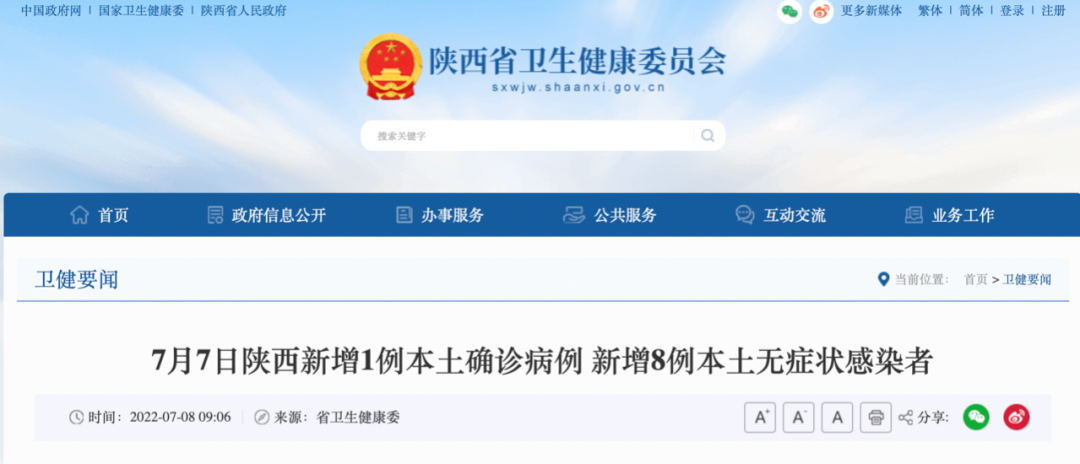Follow the 中国政府网 link
The height and width of the screenshot is (464, 1080).
[51, 11]
